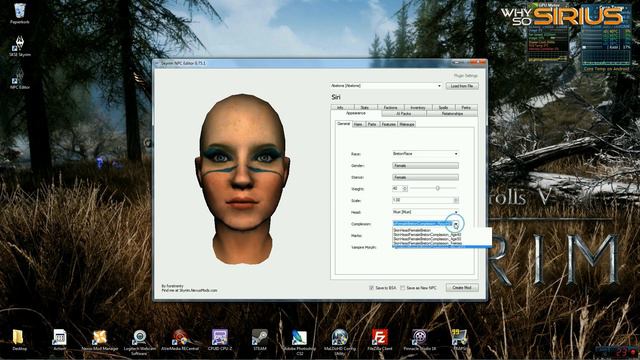Choose the Complexion_Age40 list option
Viewport: 640px width, 360px height.
point(427,235)
